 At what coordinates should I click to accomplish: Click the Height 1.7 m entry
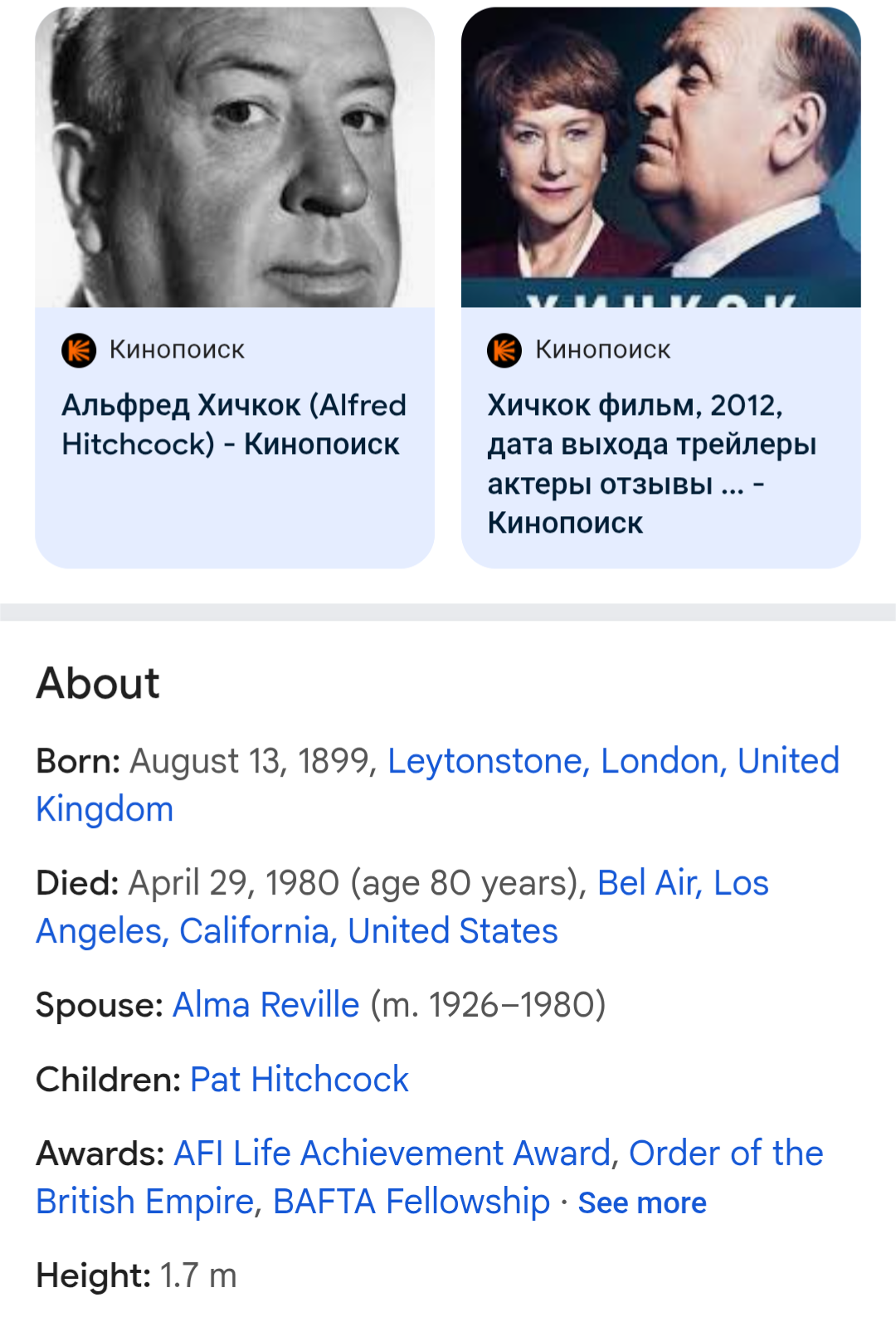pyautogui.click(x=137, y=1276)
